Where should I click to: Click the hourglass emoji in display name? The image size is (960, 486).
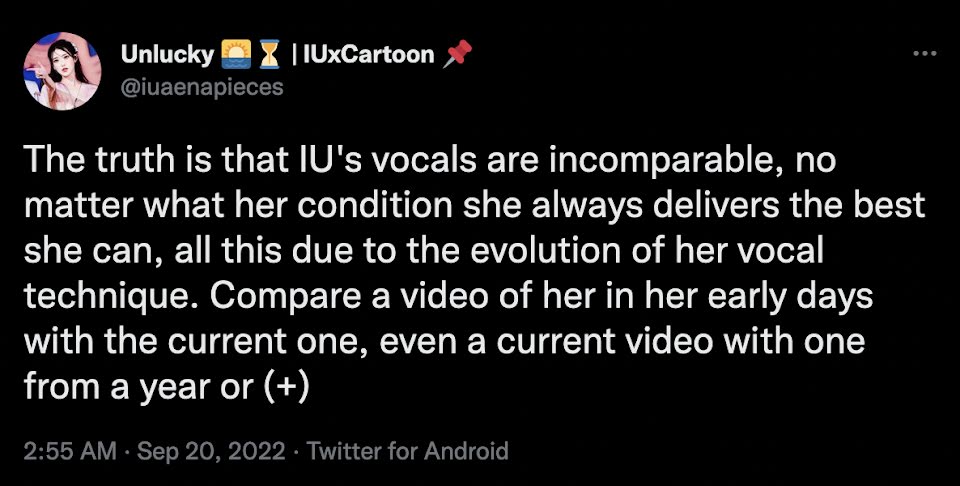(x=269, y=54)
